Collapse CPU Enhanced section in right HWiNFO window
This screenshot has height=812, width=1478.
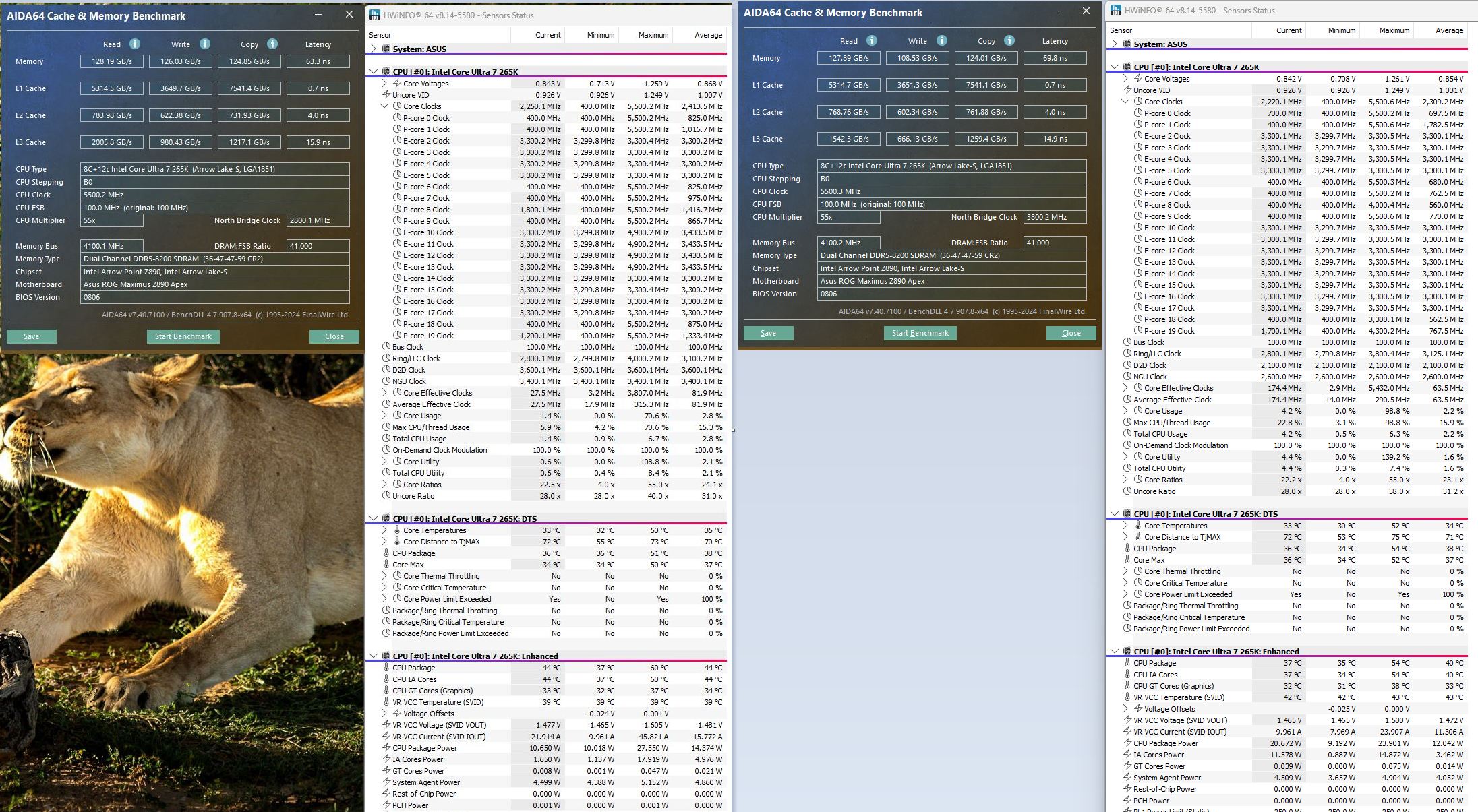click(x=1115, y=651)
